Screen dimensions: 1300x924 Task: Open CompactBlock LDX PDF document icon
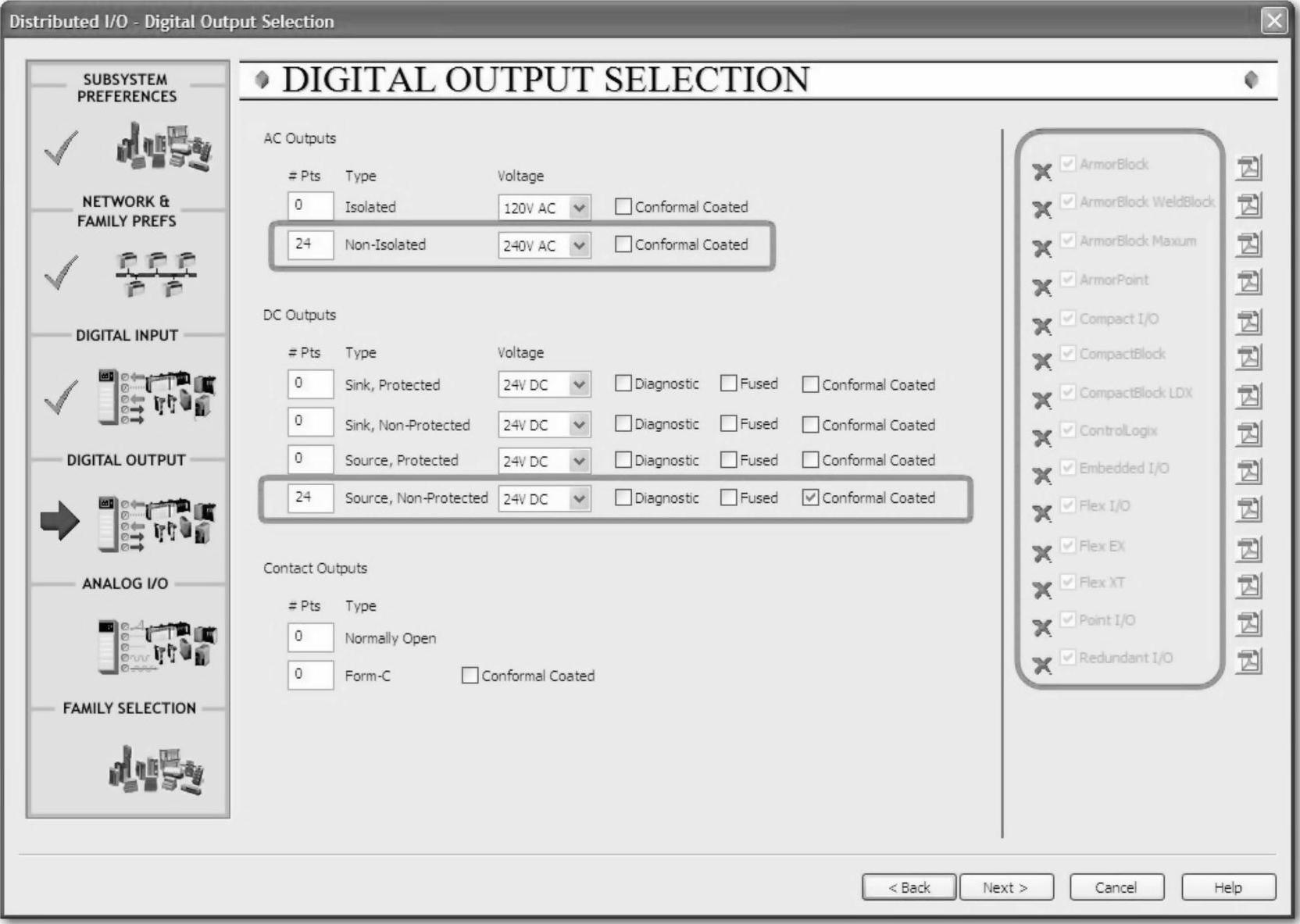pos(1248,395)
